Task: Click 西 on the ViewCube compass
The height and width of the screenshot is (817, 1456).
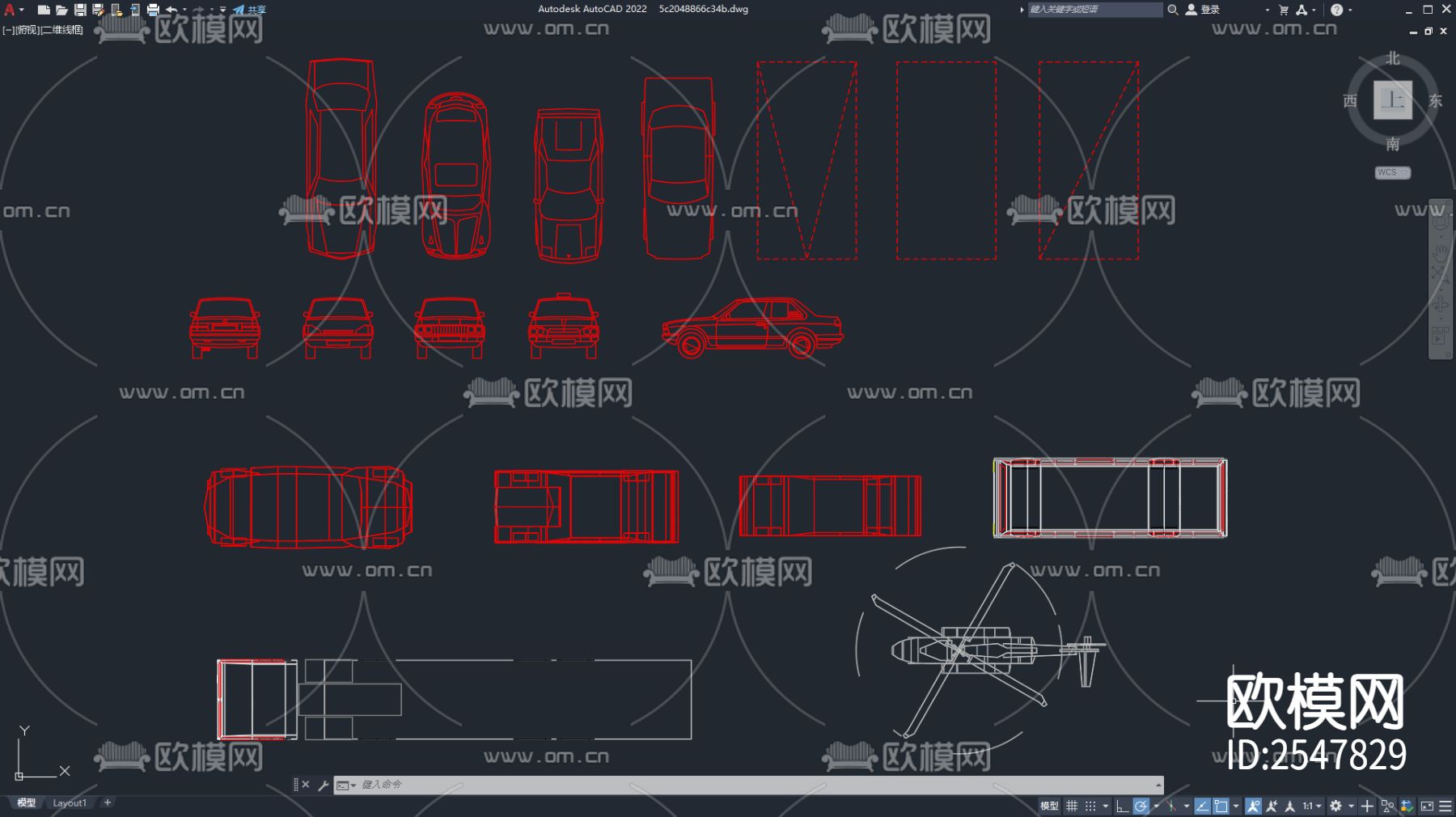Action: point(1350,100)
